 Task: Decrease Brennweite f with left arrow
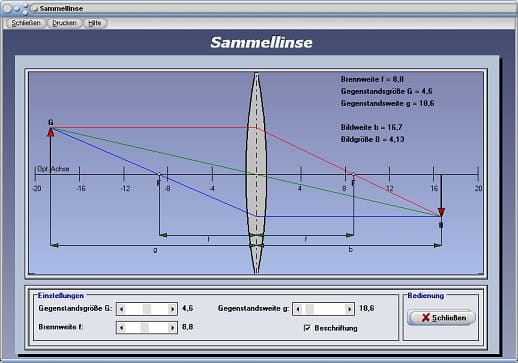[x=121, y=328]
